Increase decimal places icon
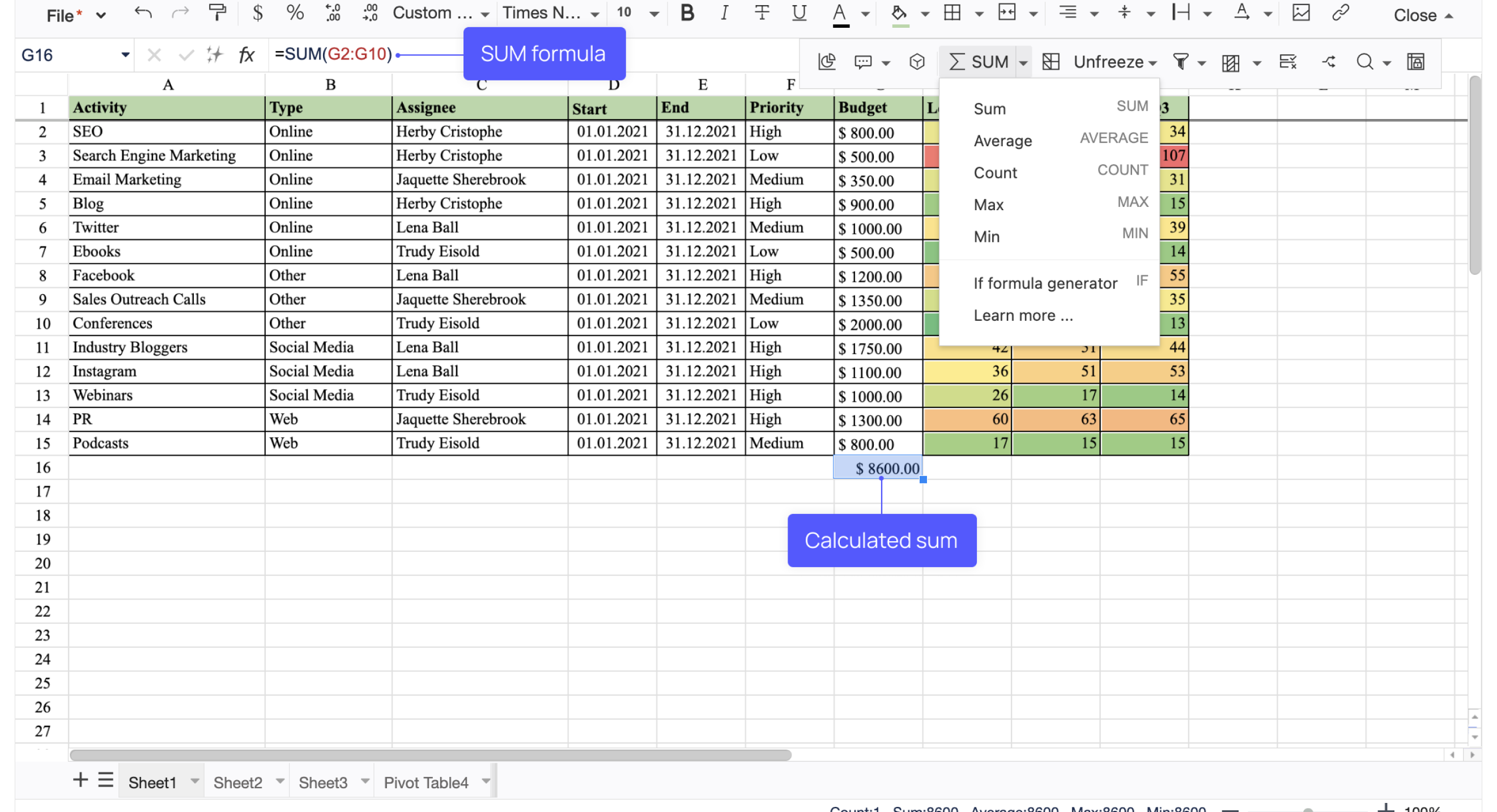Screen dimensions: 1497x812 pos(370,13)
